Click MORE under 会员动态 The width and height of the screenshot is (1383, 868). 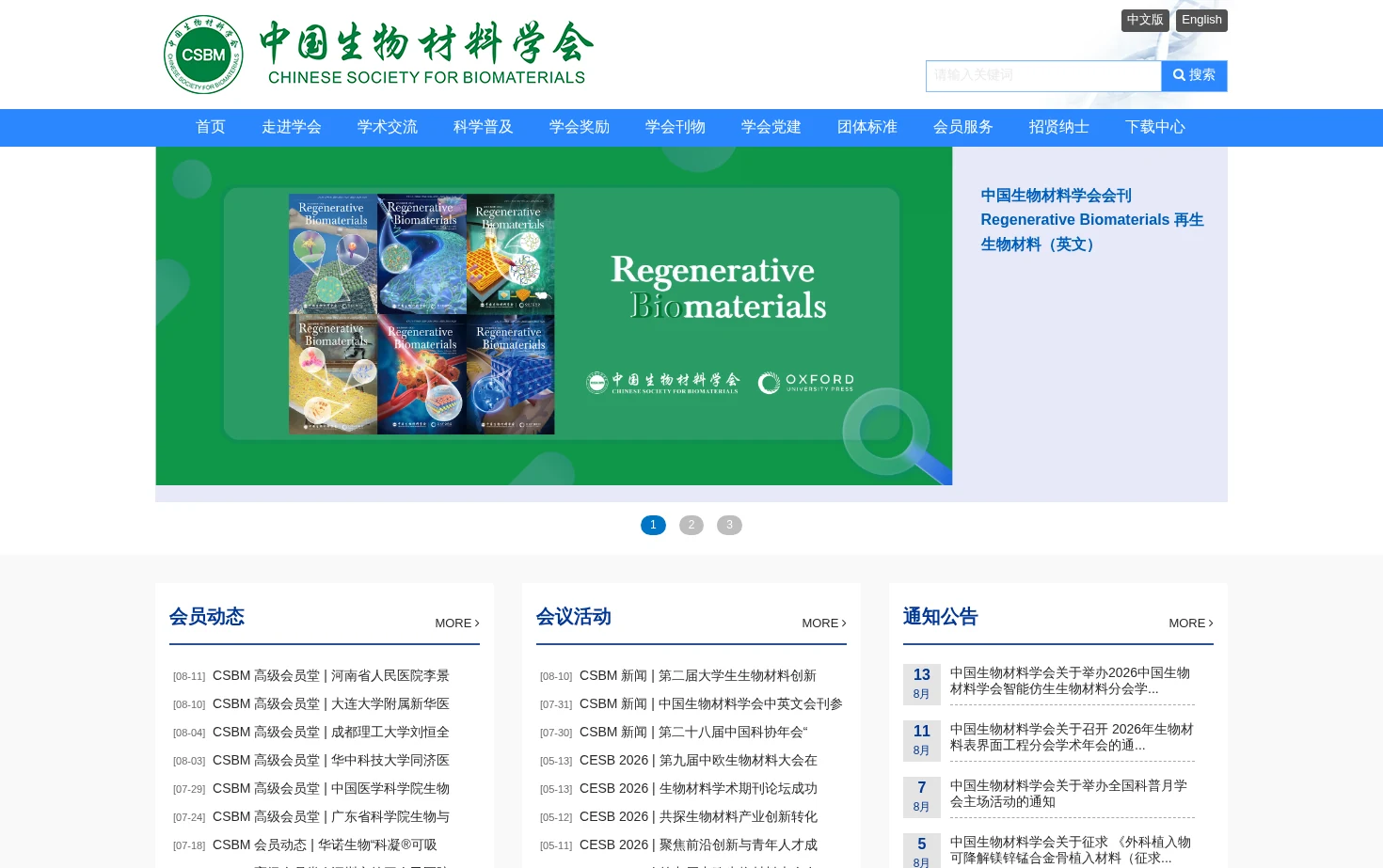tap(457, 623)
